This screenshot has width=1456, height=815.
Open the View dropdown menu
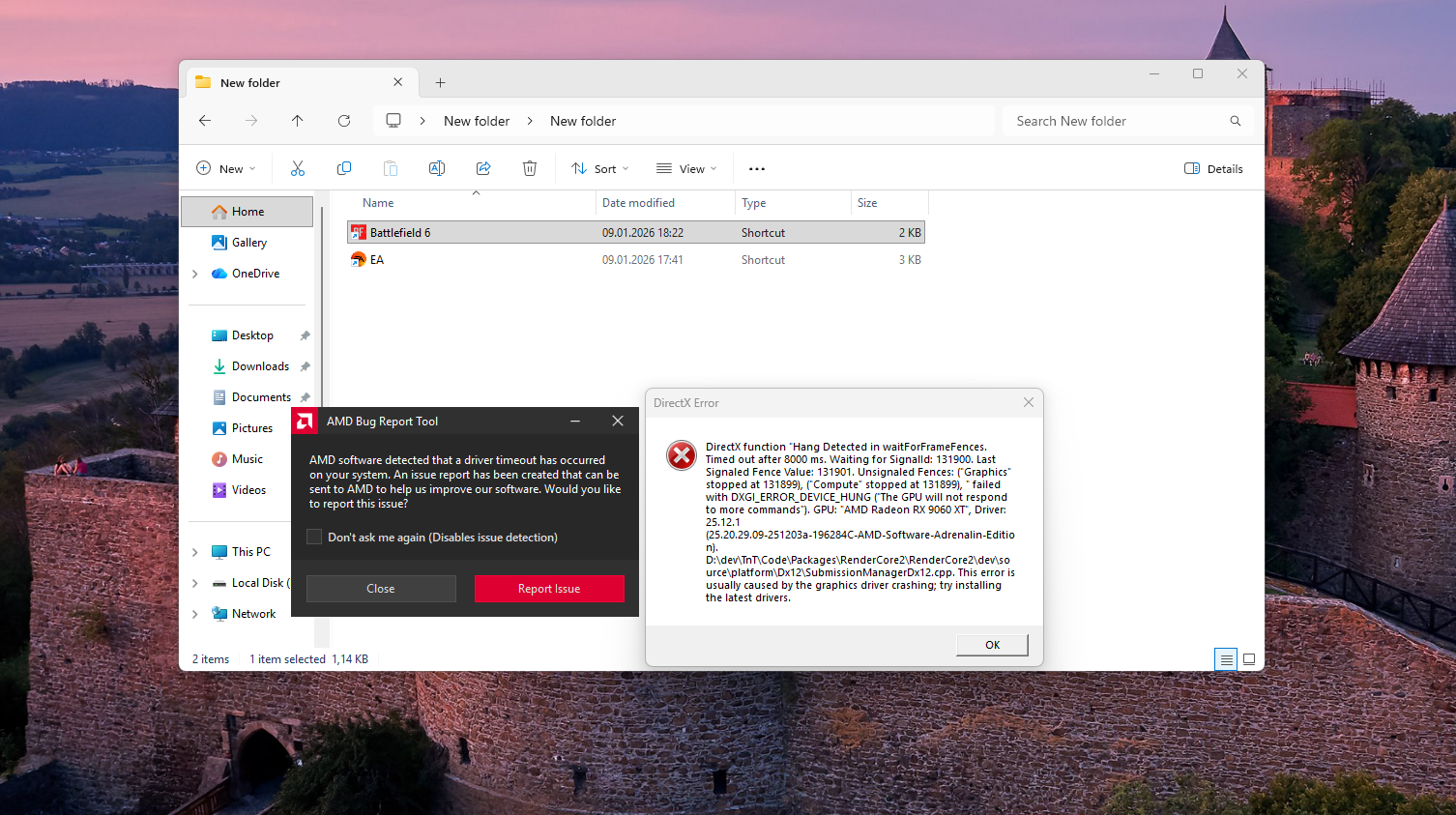point(686,168)
